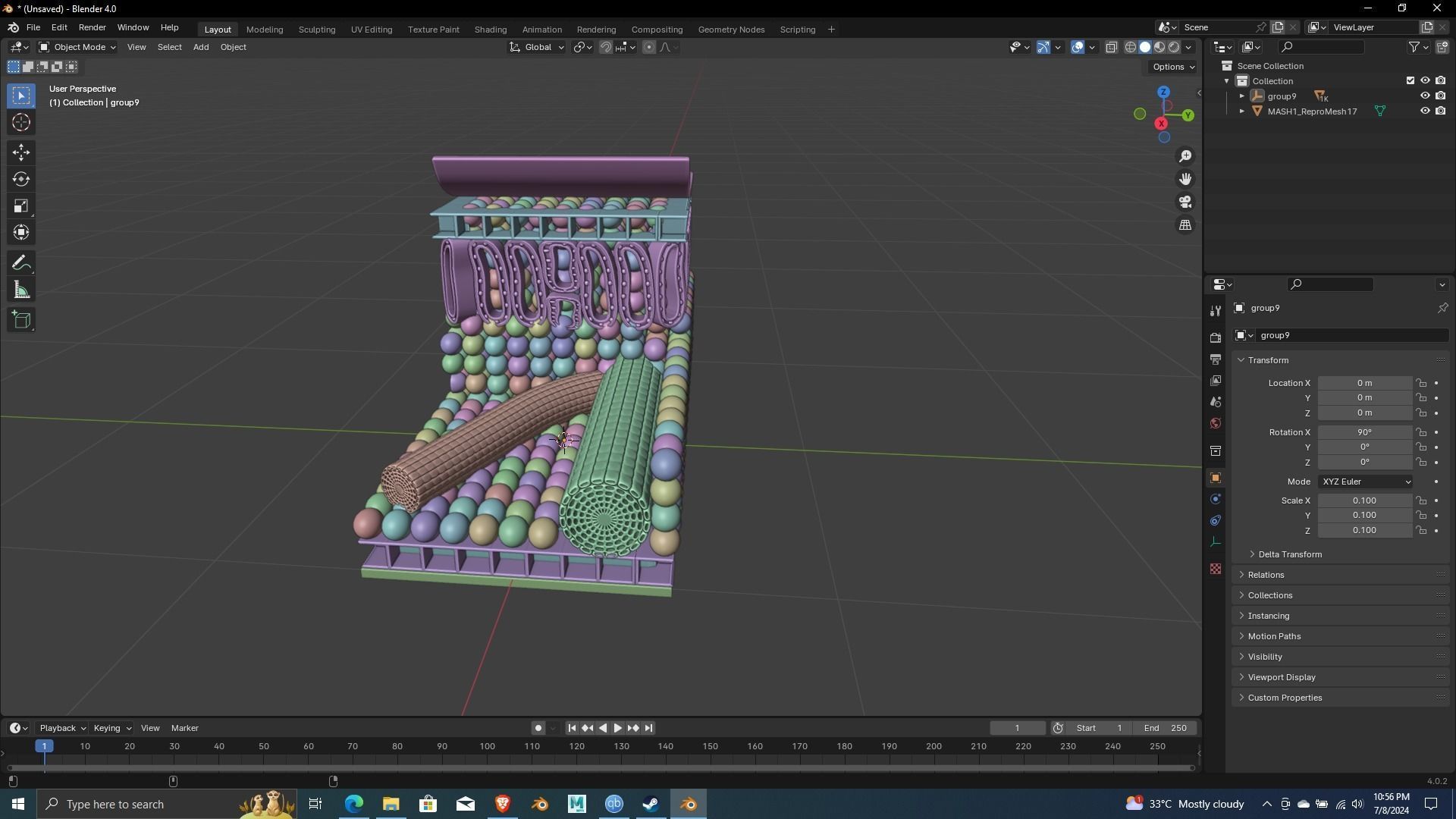Expand the Delta Transform section
1456x819 pixels.
click(1289, 554)
